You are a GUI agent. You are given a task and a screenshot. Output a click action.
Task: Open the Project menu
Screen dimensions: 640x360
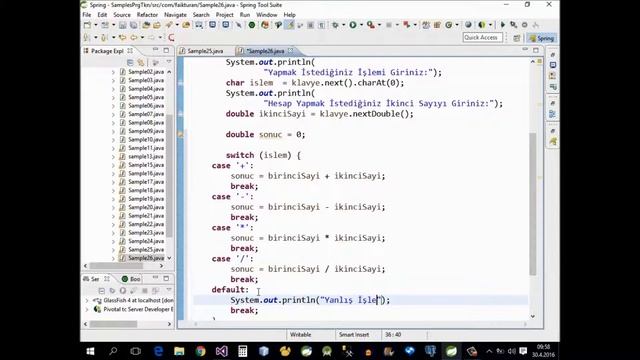tap(224, 15)
